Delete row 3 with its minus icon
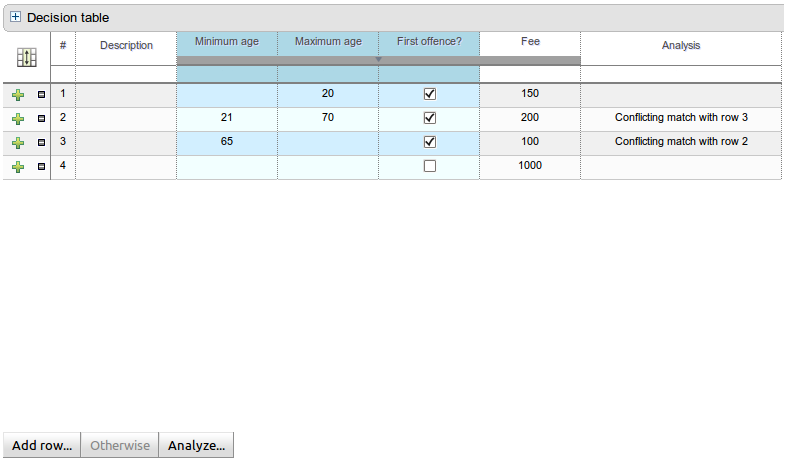This screenshot has height=461, width=785. click(41, 143)
